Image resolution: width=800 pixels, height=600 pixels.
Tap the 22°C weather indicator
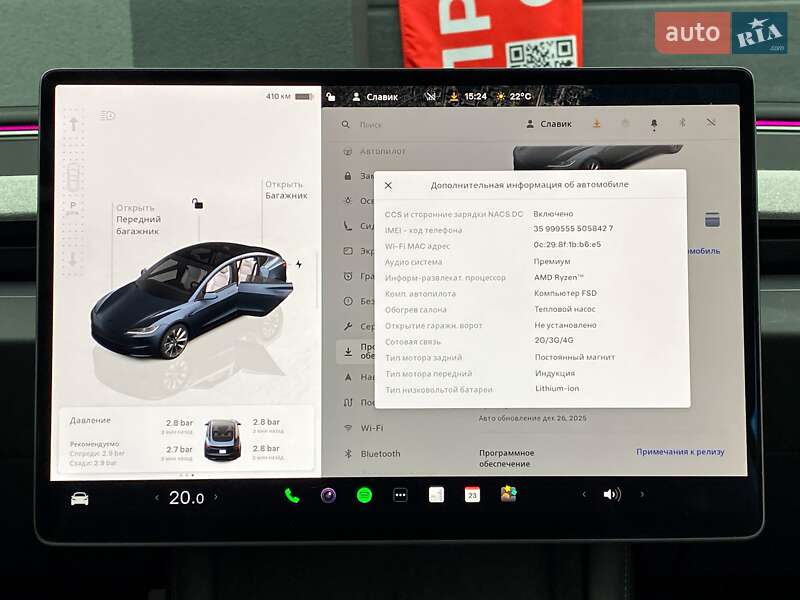tap(514, 96)
